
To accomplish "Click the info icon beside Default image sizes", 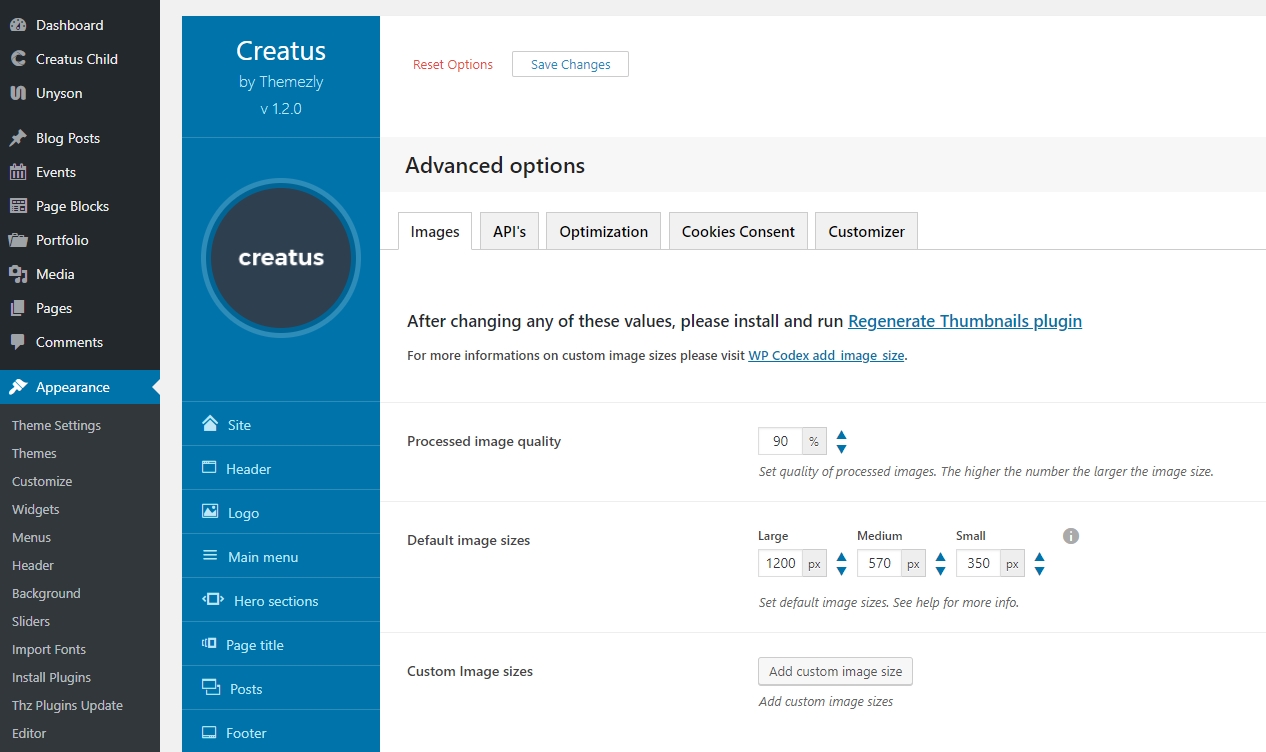I will click(1071, 536).
